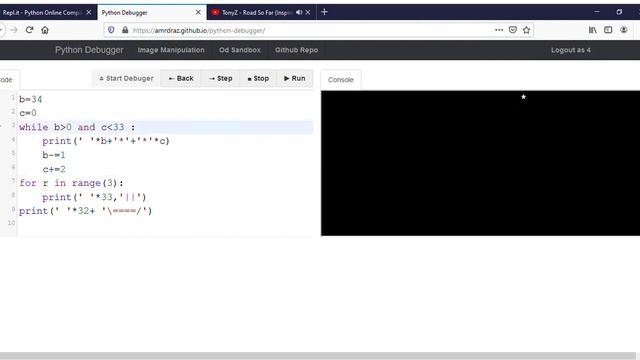The height and width of the screenshot is (360, 640).
Task: Click the horizontal page scrollbar
Action: [x=318, y=356]
